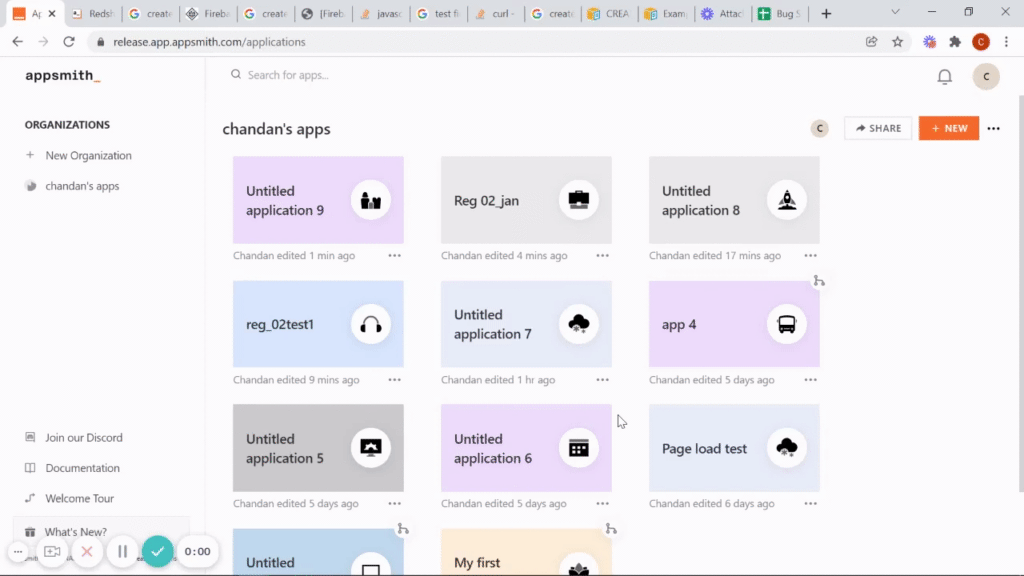Click the browser extensions puzzle icon
Screen dimensions: 1024x576
pyautogui.click(x=955, y=42)
